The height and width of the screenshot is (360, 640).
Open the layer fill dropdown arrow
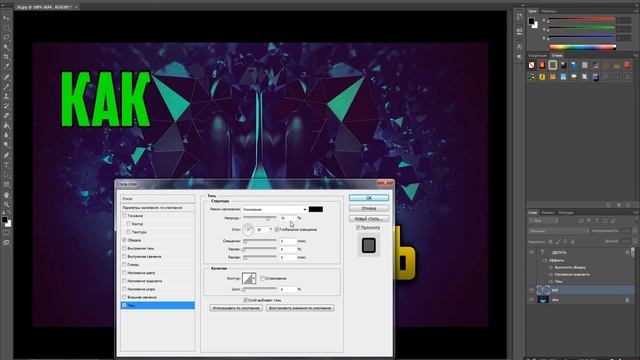[x=635, y=242]
